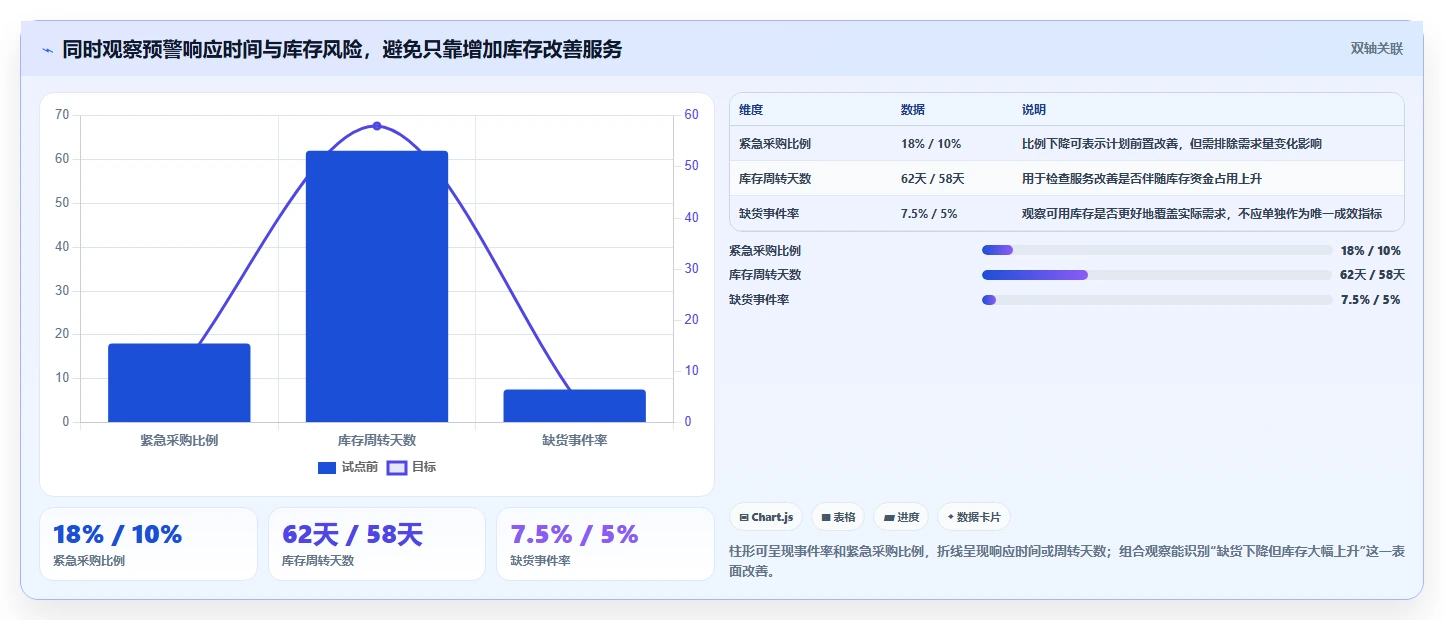Click the 说明 table column header
Viewport: 1444px width, 620px height.
tap(1034, 110)
